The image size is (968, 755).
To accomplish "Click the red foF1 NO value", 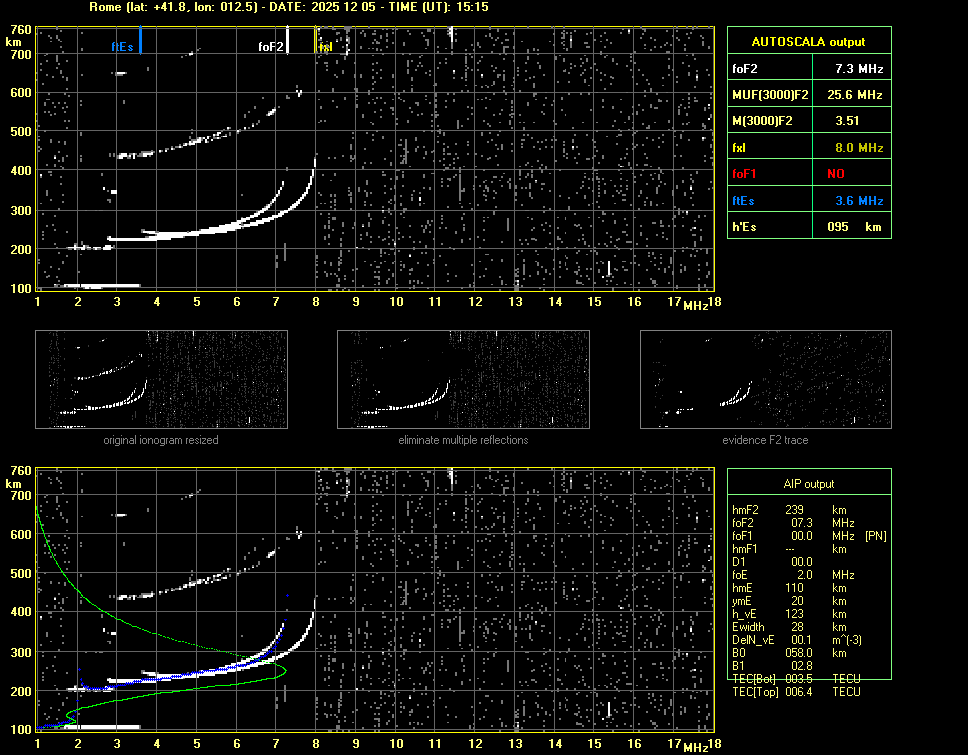I will pos(835,174).
